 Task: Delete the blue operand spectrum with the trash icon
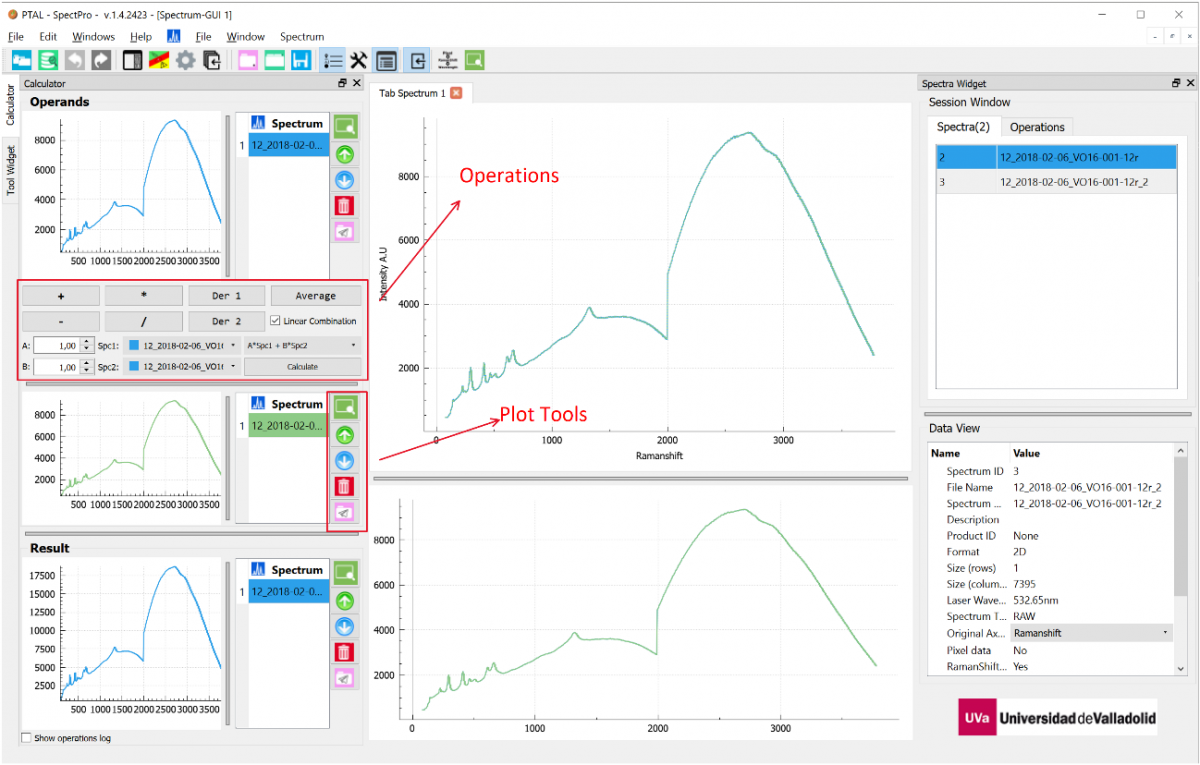(345, 206)
